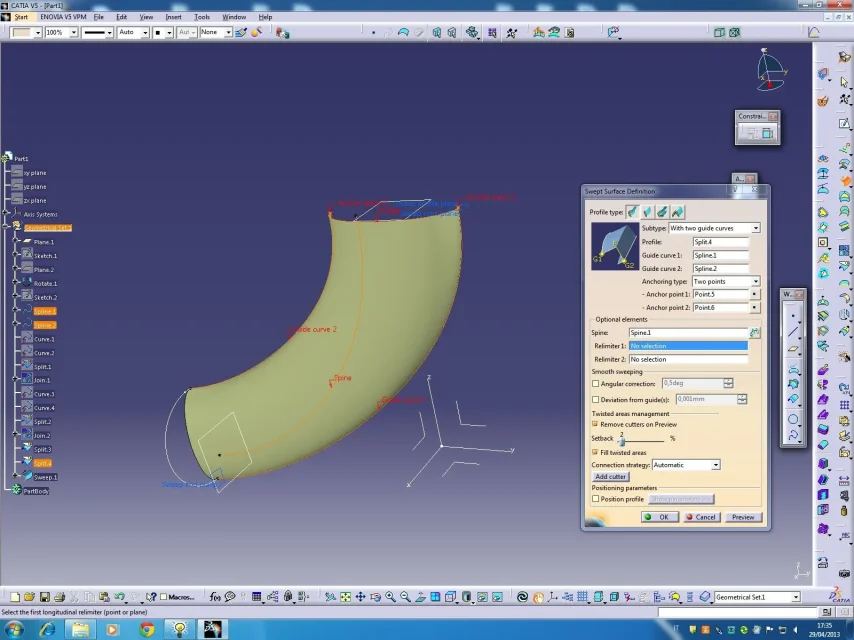Click the Line tool in the Wireframe toolbar
The width and height of the screenshot is (854, 640).
coord(793,332)
